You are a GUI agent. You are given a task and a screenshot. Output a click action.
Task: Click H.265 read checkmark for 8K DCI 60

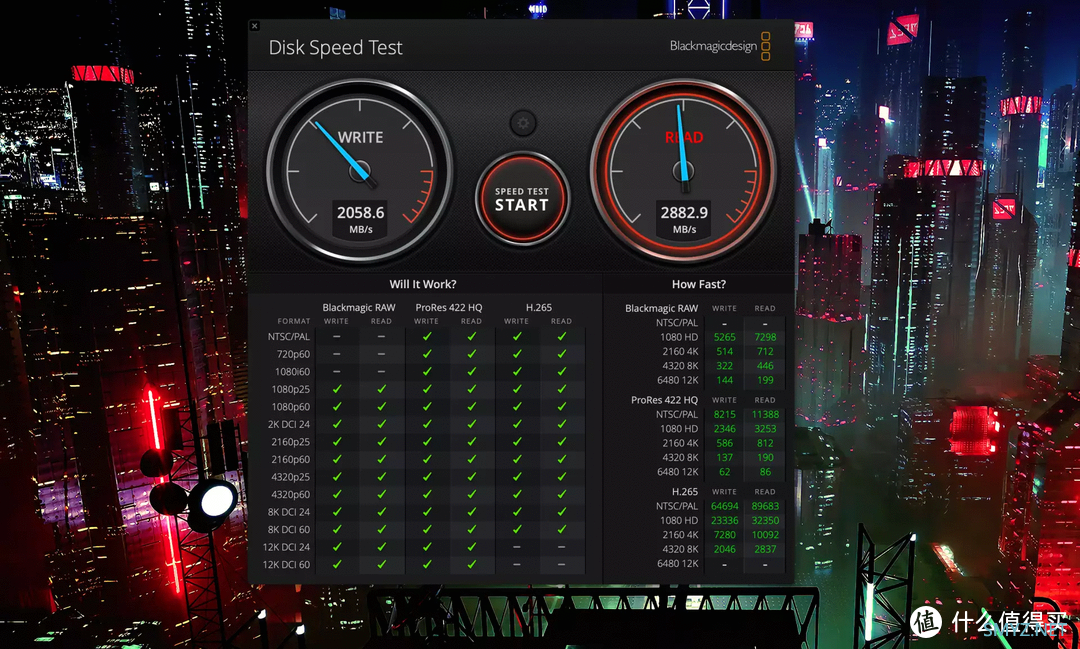pyautogui.click(x=562, y=529)
